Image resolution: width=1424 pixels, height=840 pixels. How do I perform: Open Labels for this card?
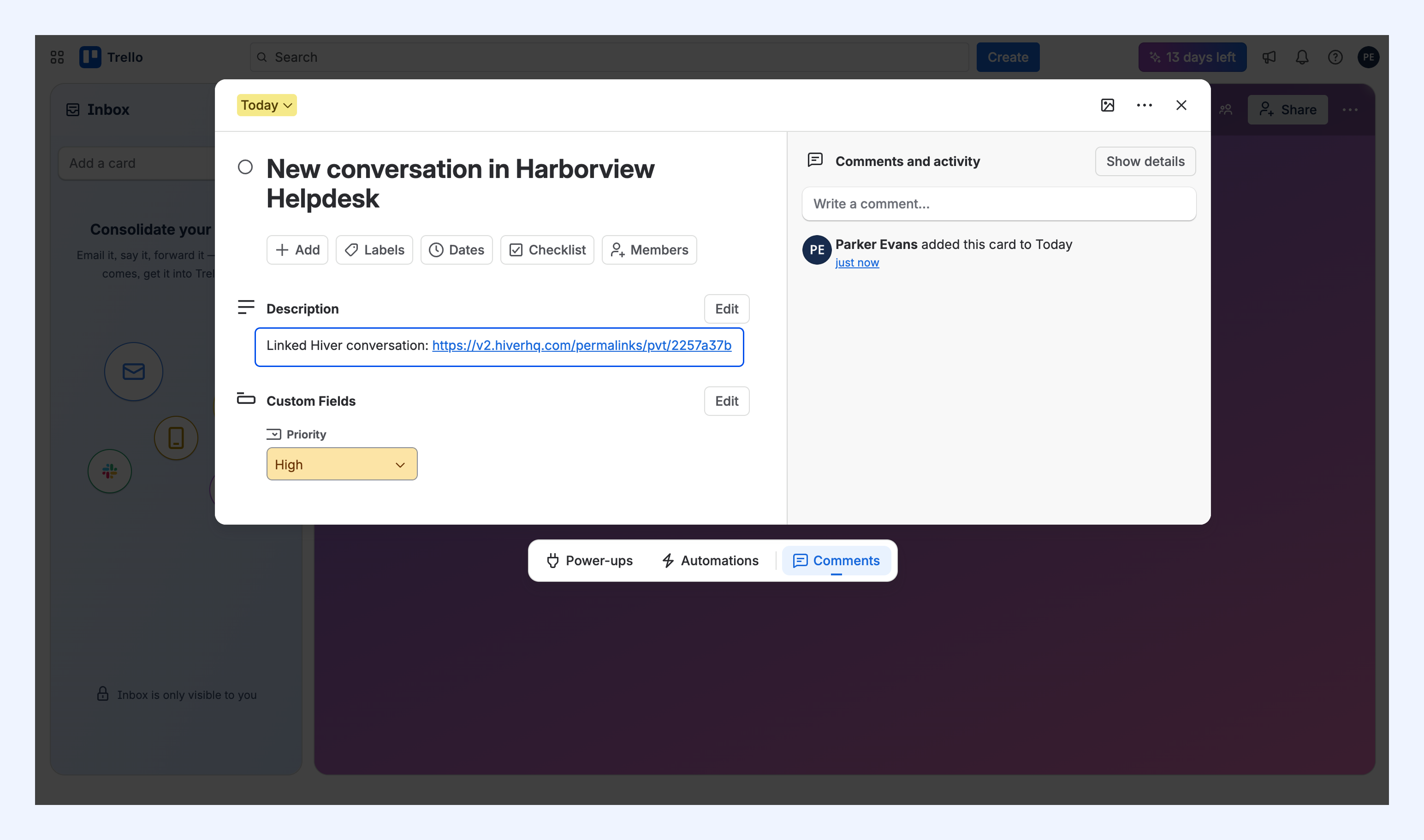pos(374,249)
